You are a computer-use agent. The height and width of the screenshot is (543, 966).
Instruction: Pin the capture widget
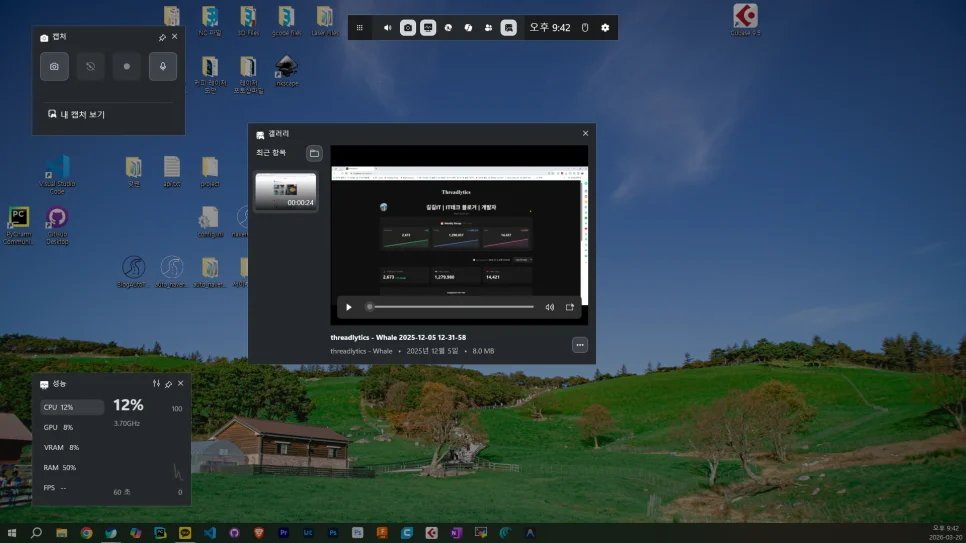click(162, 37)
